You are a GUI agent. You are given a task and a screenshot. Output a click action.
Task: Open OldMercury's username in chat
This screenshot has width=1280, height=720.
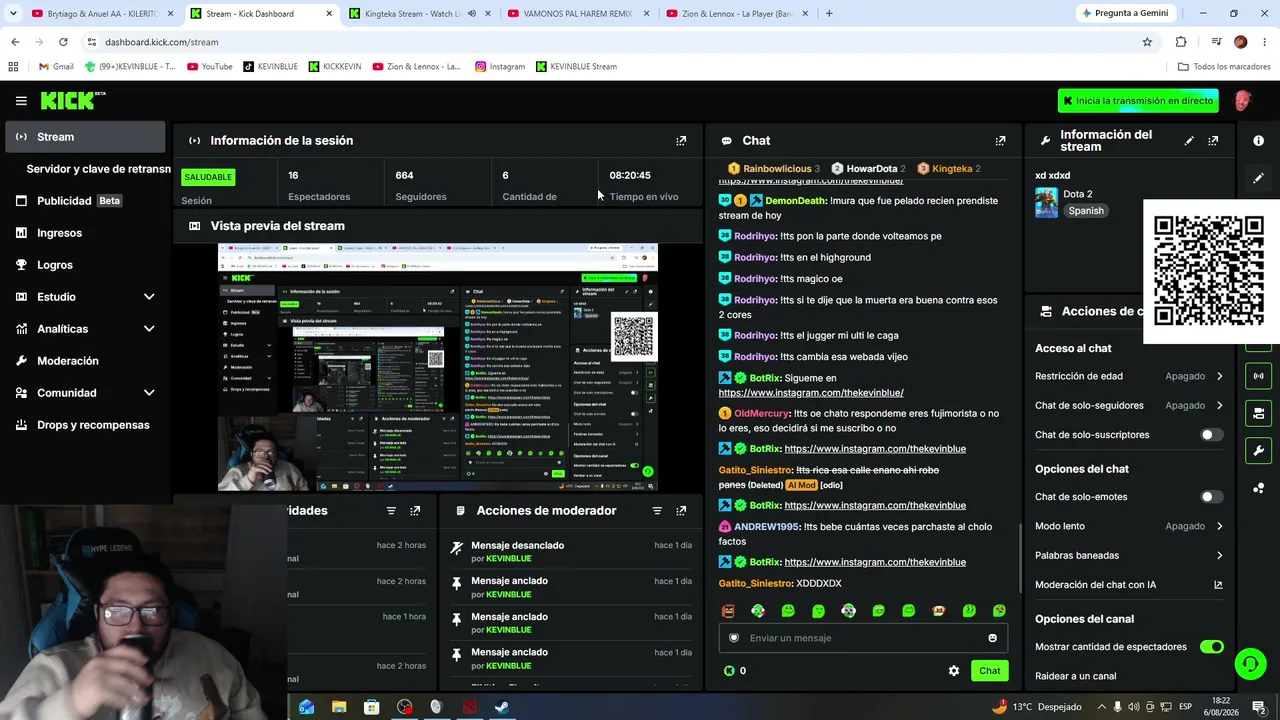(761, 414)
